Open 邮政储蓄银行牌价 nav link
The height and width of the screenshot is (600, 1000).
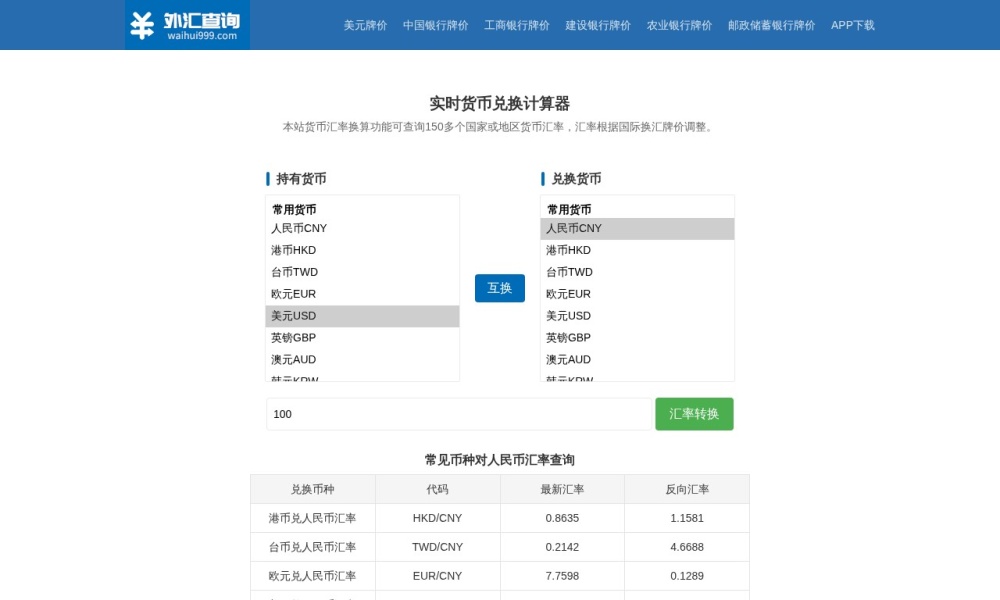point(771,26)
